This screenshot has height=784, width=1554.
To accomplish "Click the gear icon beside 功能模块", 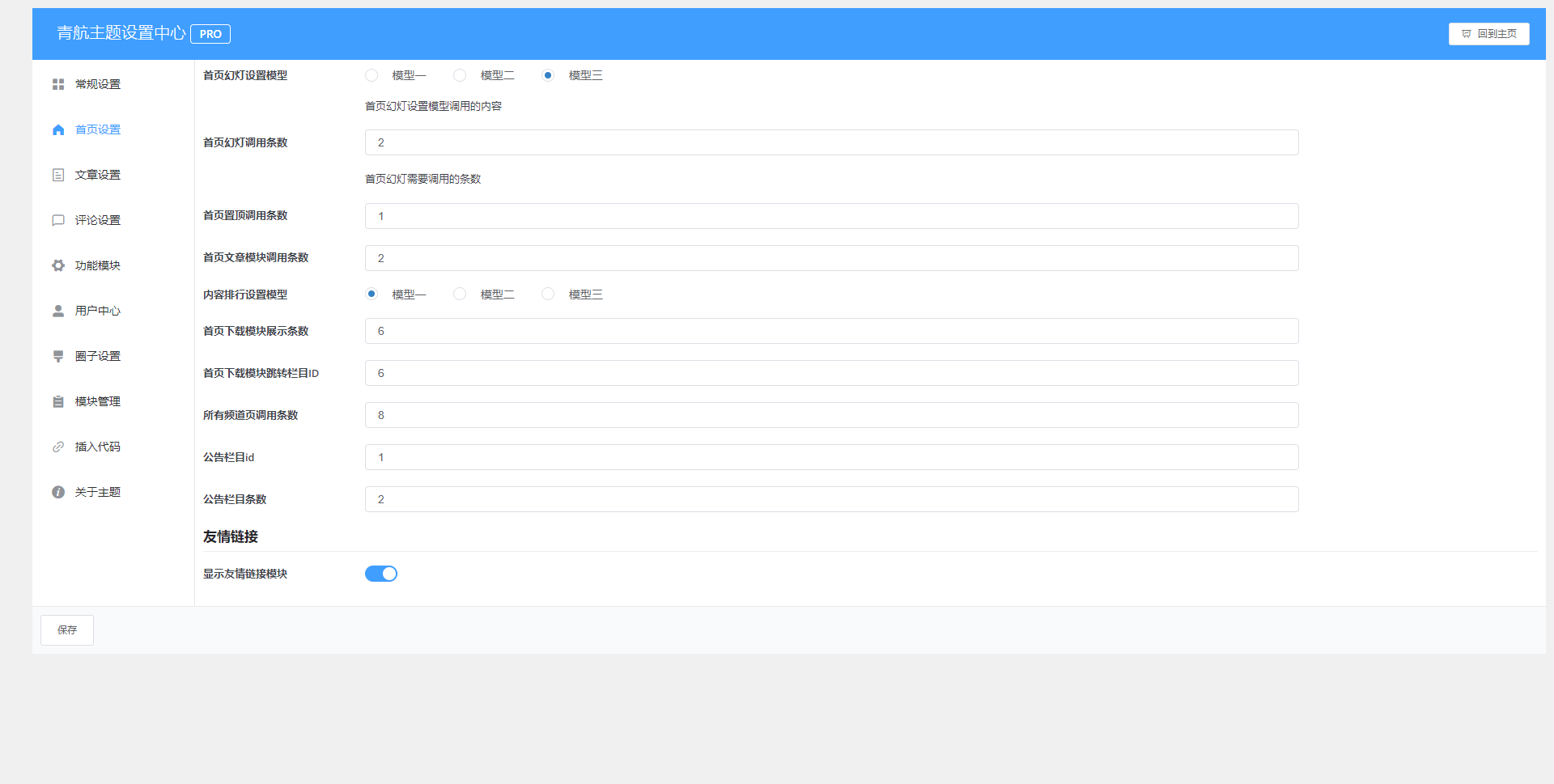I will pos(58,265).
